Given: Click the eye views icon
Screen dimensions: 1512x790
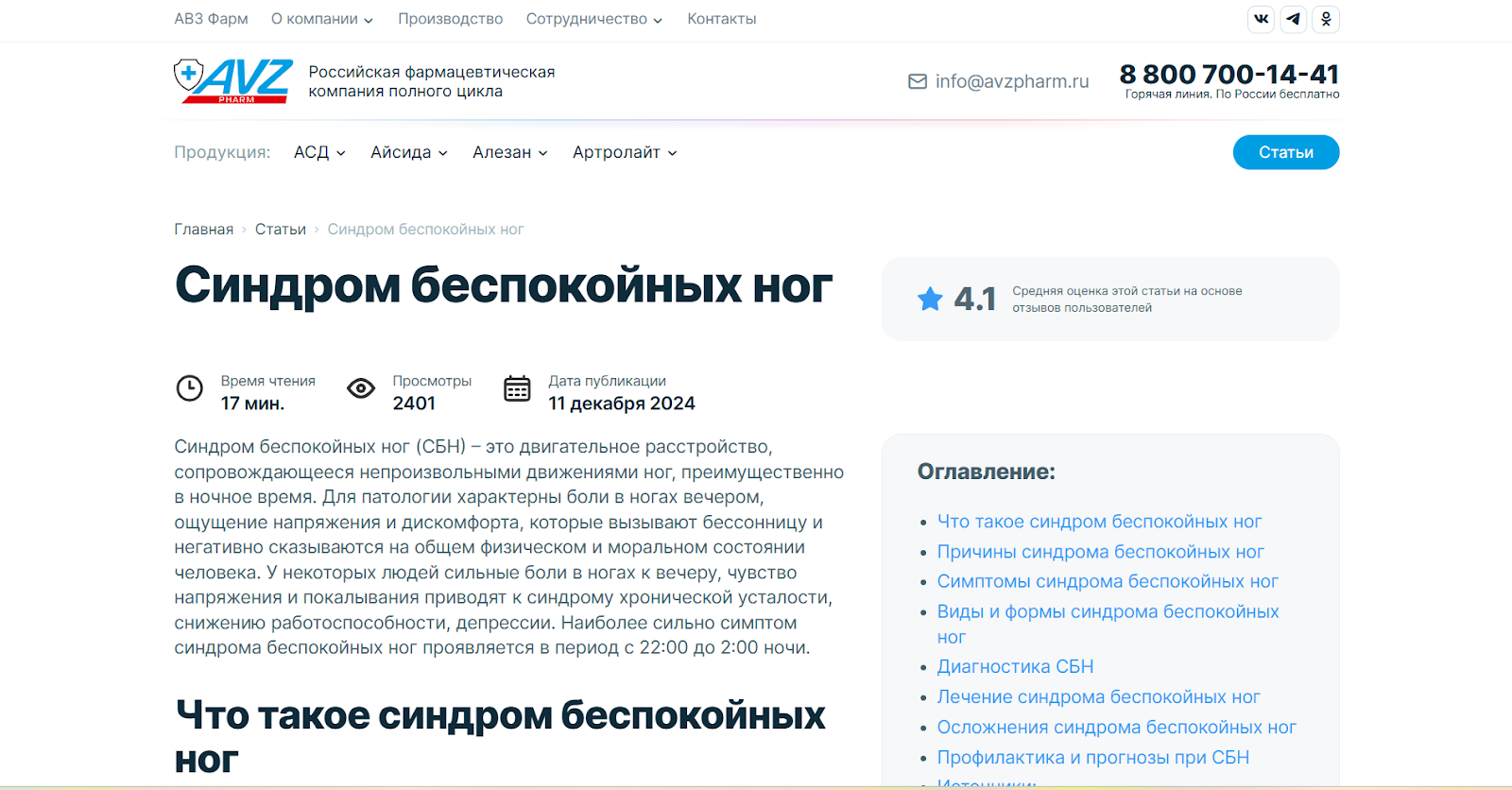Looking at the screenshot, I should tap(361, 388).
